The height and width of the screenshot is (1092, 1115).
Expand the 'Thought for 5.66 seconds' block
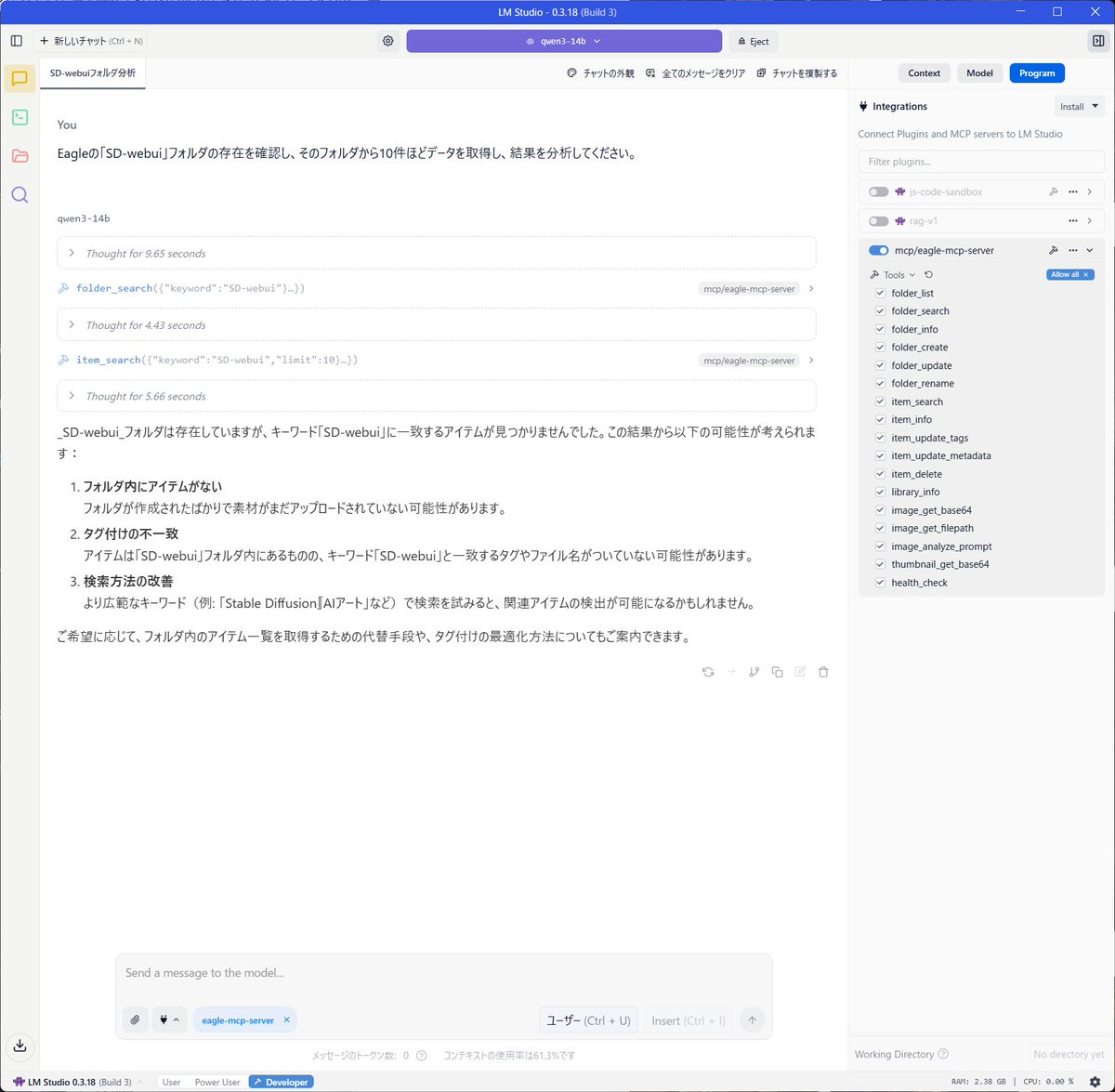437,396
